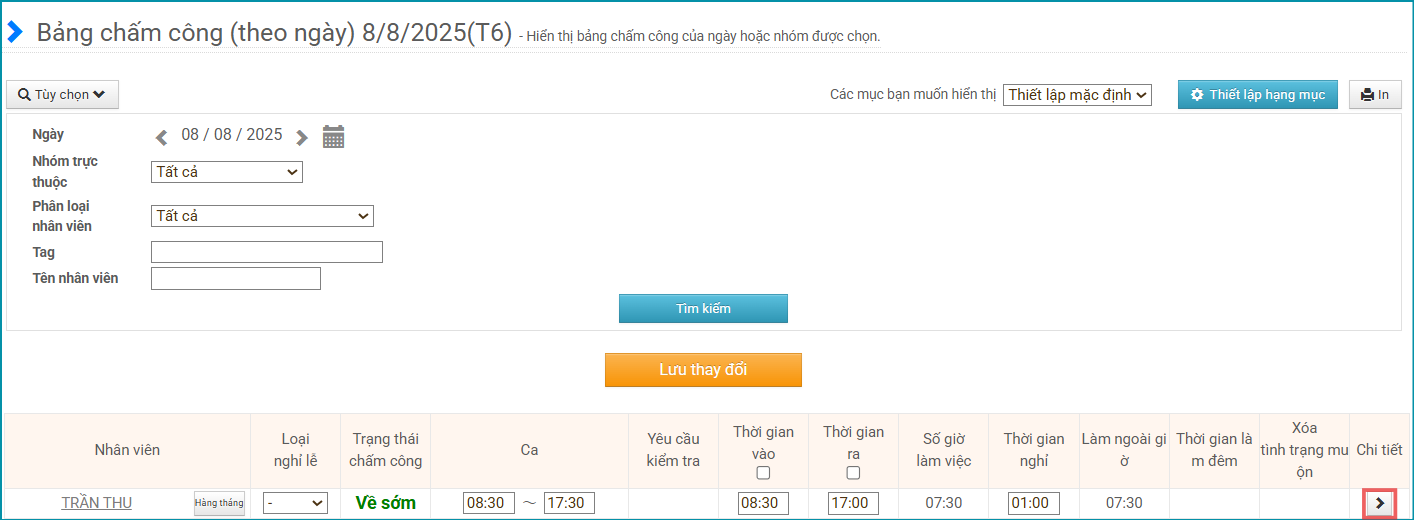Click the Tên nhân viên text field

coord(236,278)
